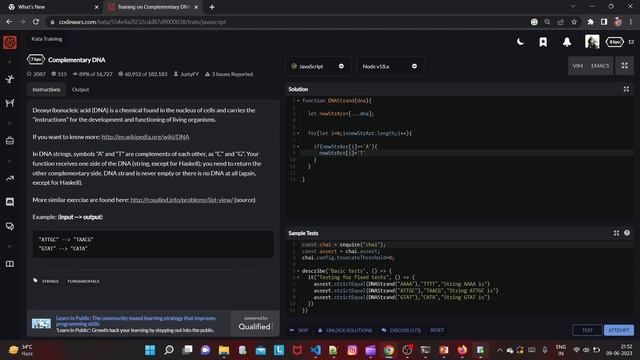Open the briefcase Career sidebar icon

10,141
